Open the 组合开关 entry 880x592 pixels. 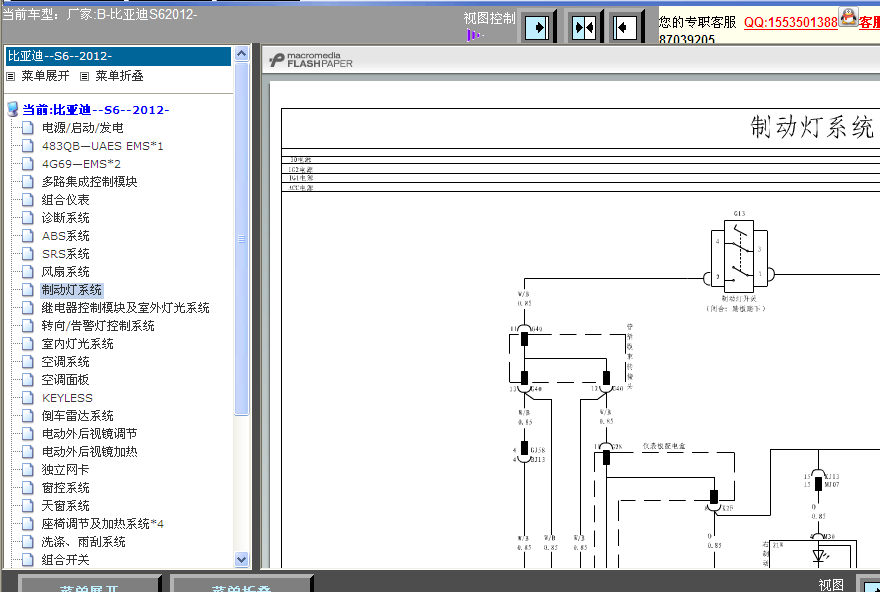[x=65, y=559]
